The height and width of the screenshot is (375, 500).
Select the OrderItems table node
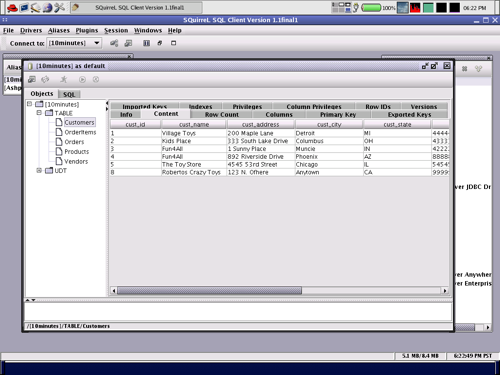point(80,132)
